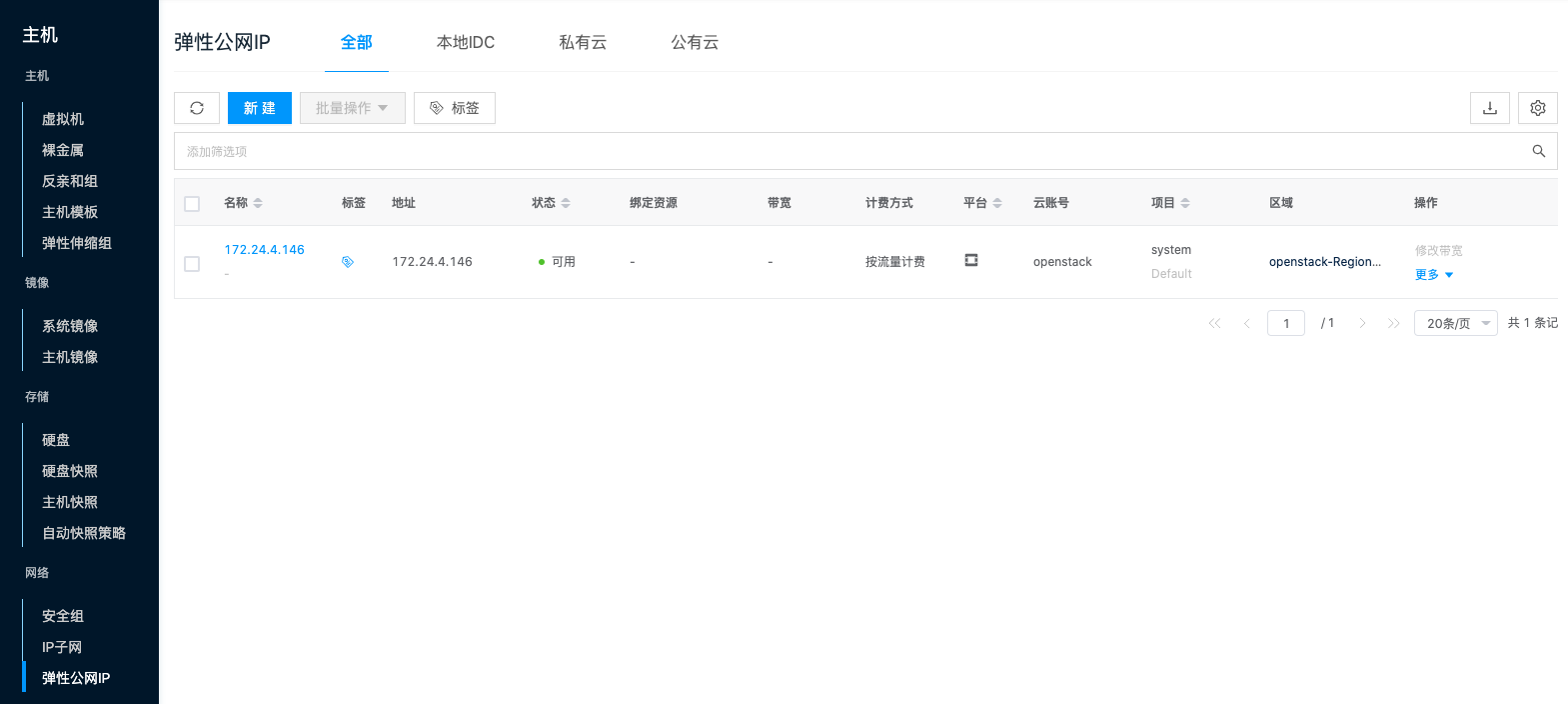Image resolution: width=1568 pixels, height=704 pixels.
Task: Switch to the 私有云 tab
Action: pos(583,42)
